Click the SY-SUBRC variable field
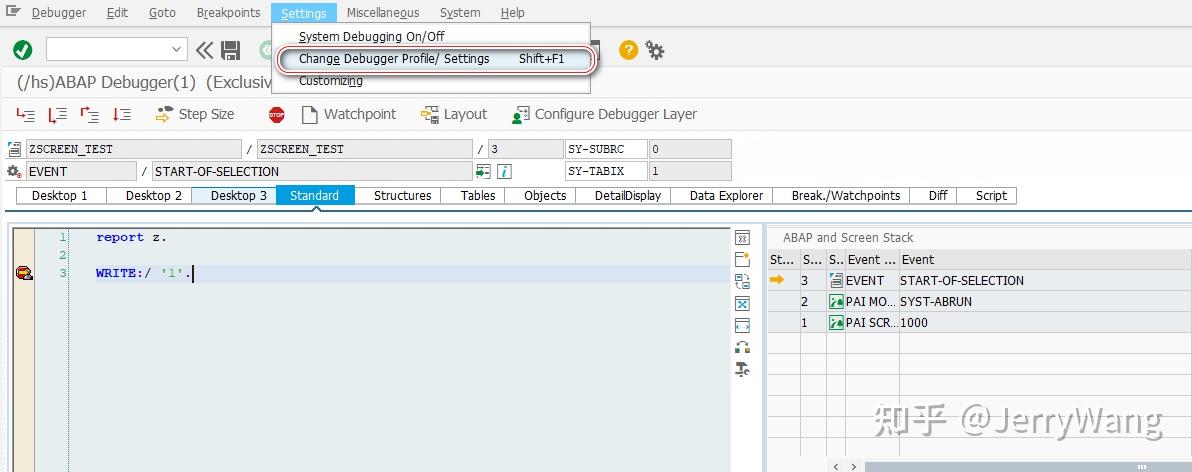 click(x=606, y=149)
